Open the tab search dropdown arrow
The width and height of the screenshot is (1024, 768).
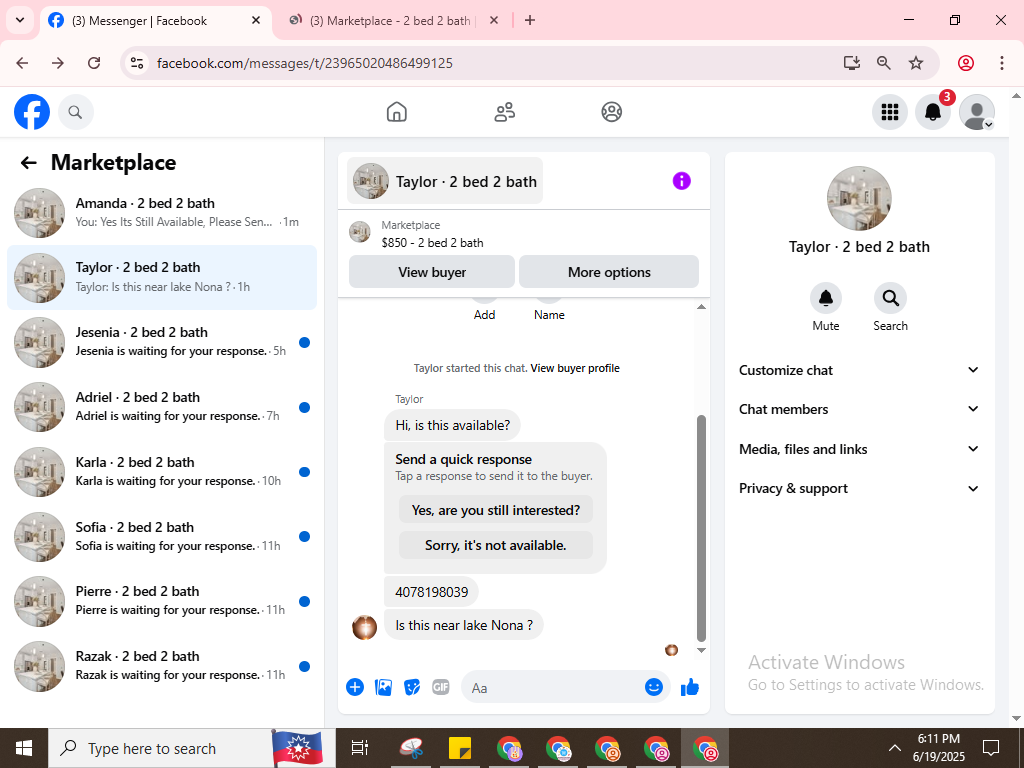[x=20, y=20]
